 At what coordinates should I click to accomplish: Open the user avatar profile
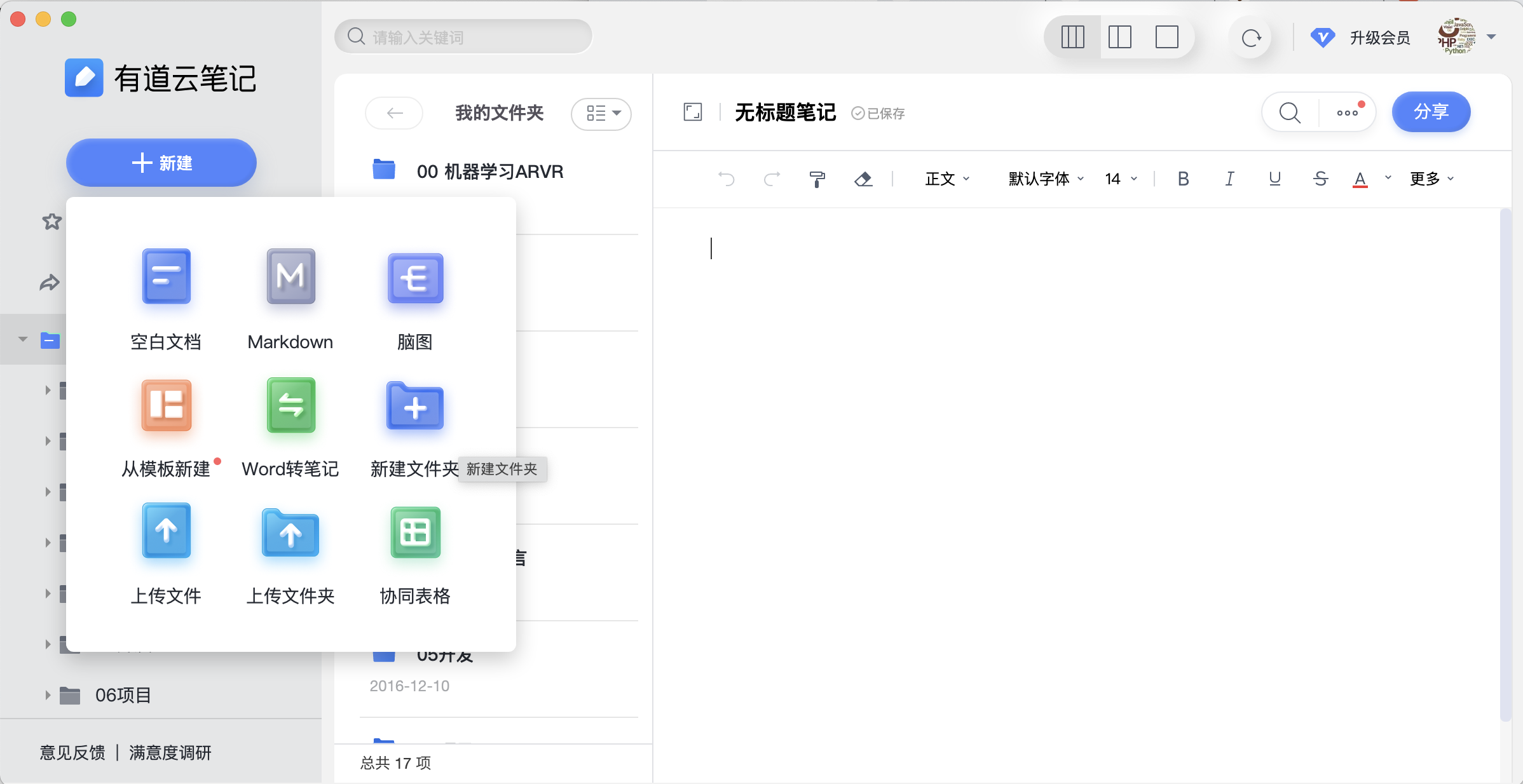tap(1457, 36)
